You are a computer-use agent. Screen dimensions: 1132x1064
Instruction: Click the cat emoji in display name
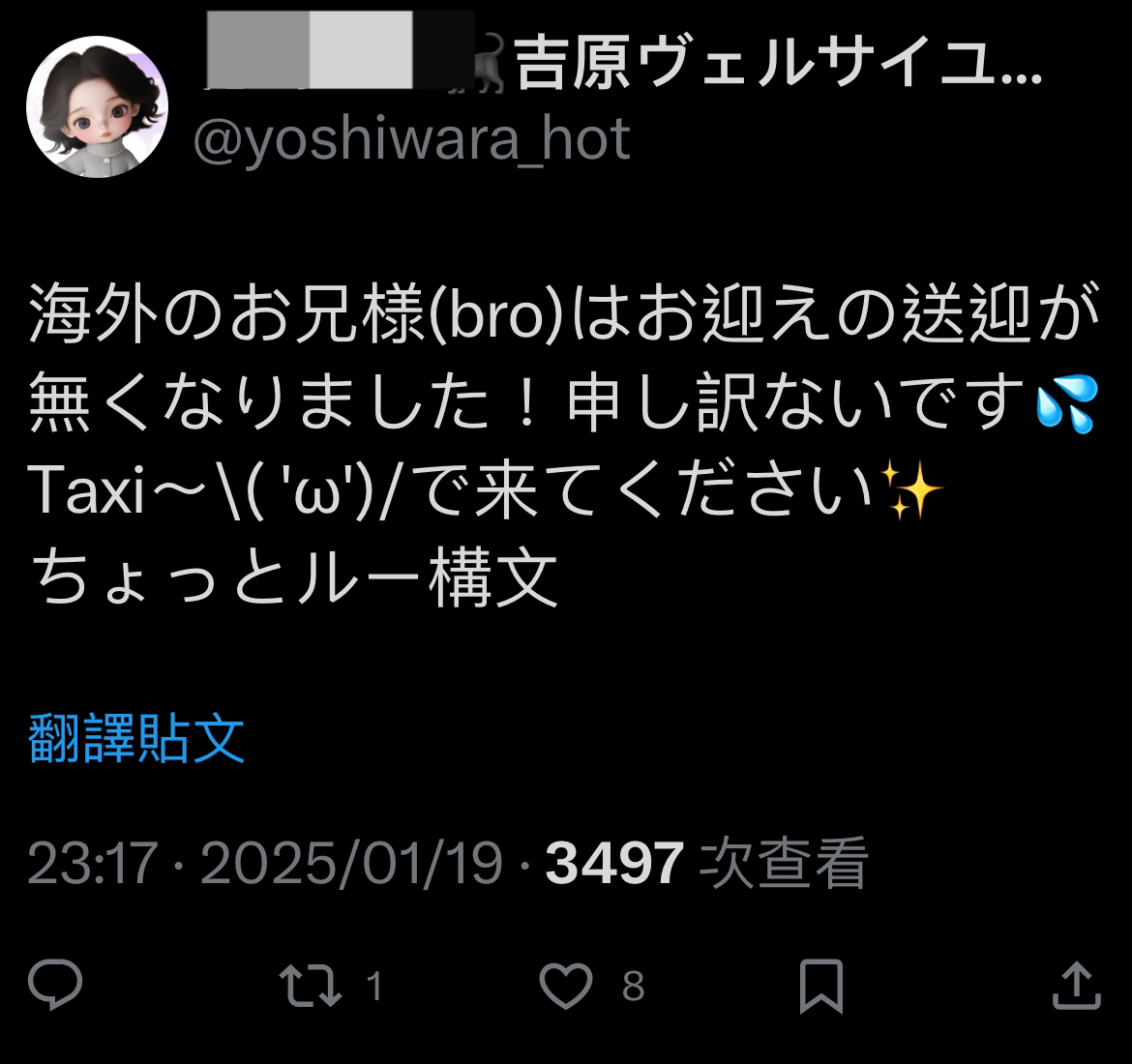490,64
